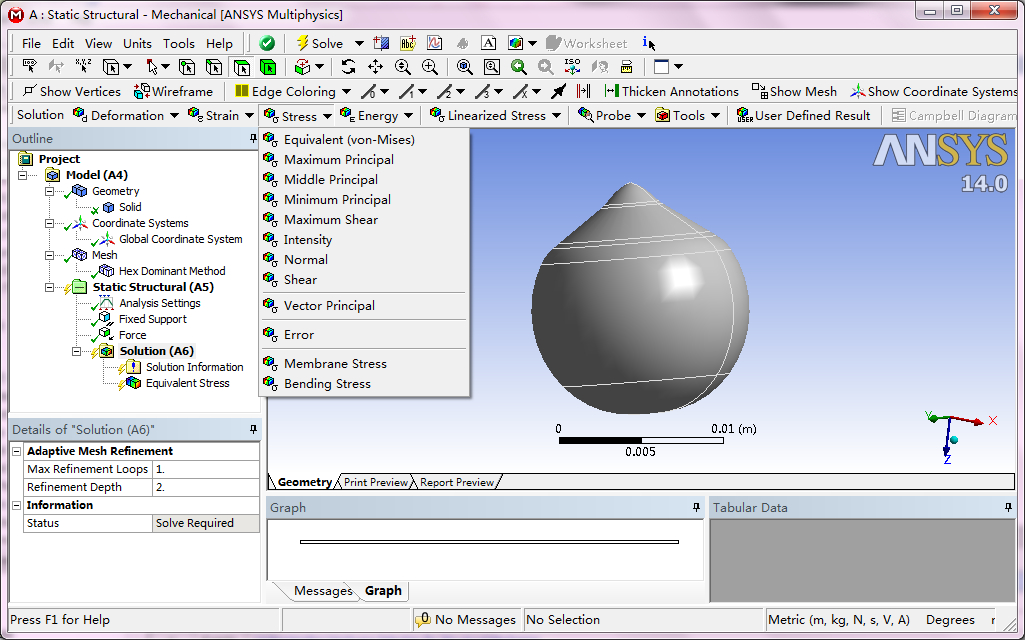This screenshot has width=1025, height=640.
Task: Click the red vertical lines mesh connection icon
Action: pyautogui.click(x=584, y=92)
